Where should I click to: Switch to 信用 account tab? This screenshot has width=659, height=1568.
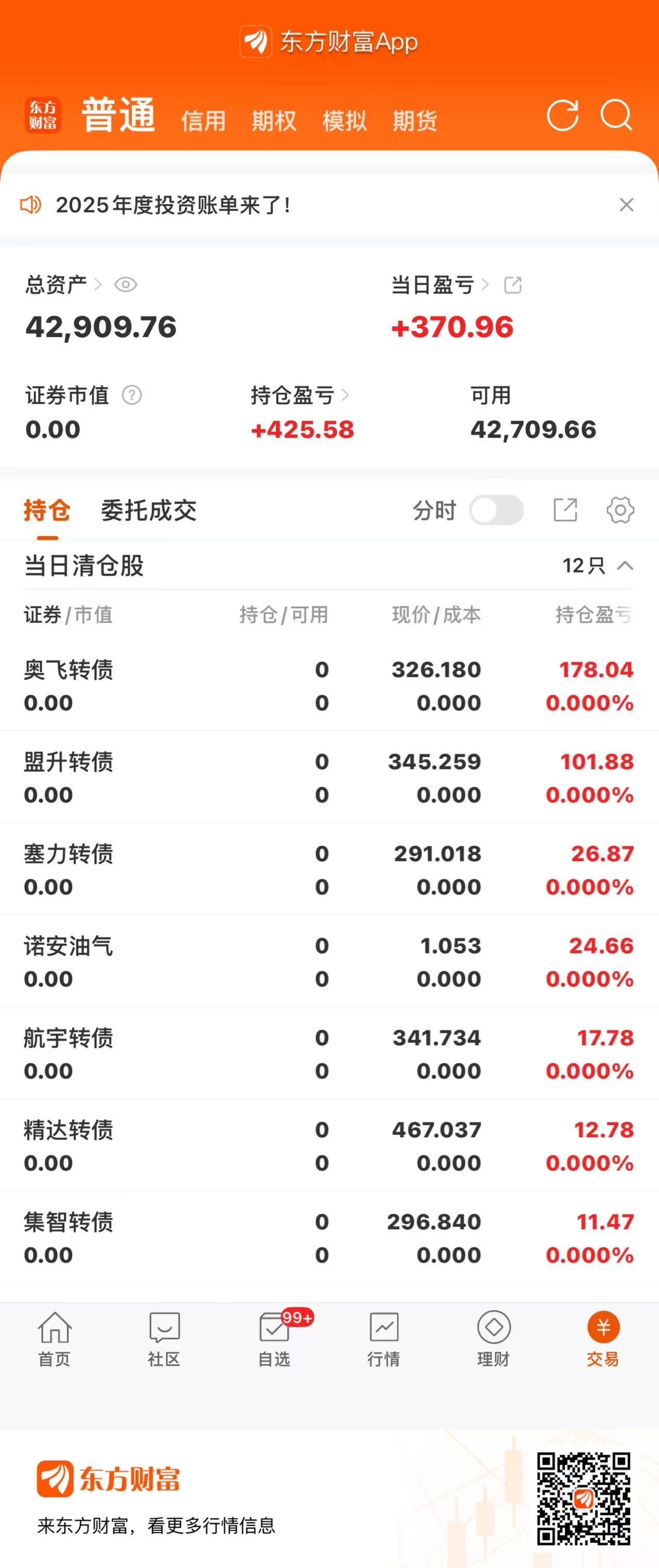(203, 121)
